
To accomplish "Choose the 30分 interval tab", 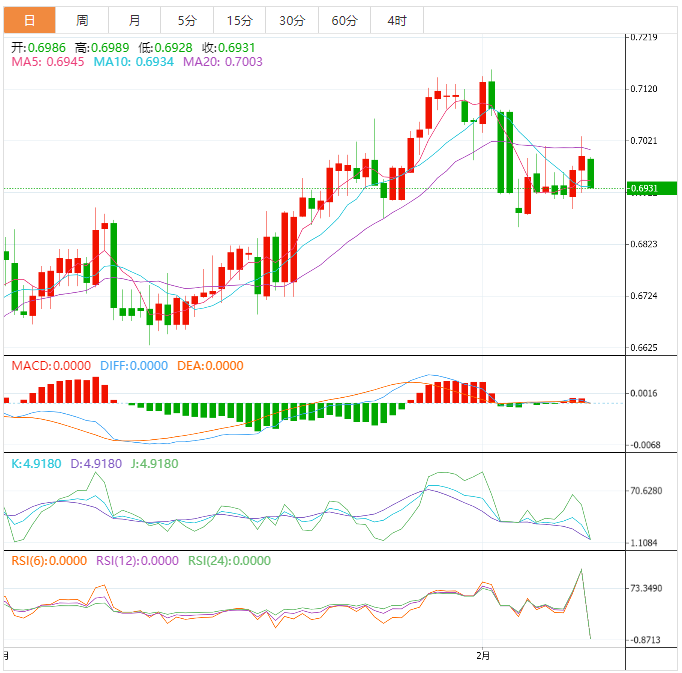I will 292,20.
